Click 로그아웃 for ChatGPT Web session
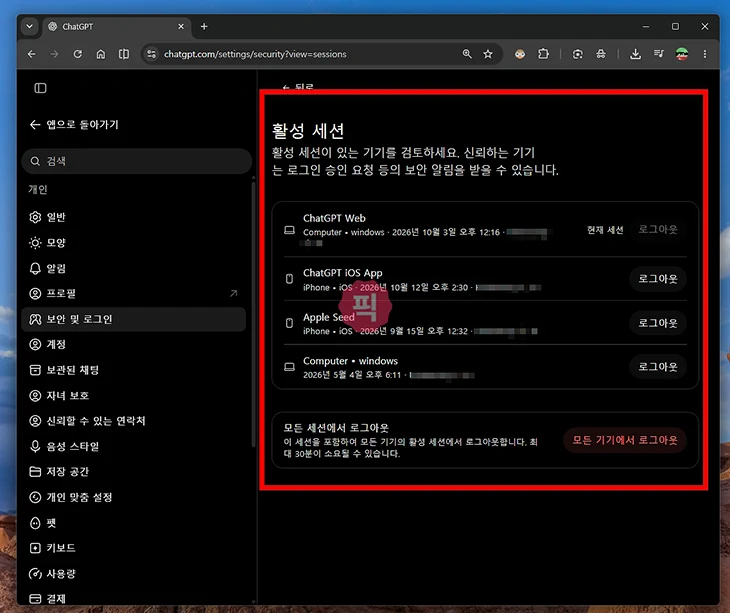The image size is (730, 613). point(657,229)
